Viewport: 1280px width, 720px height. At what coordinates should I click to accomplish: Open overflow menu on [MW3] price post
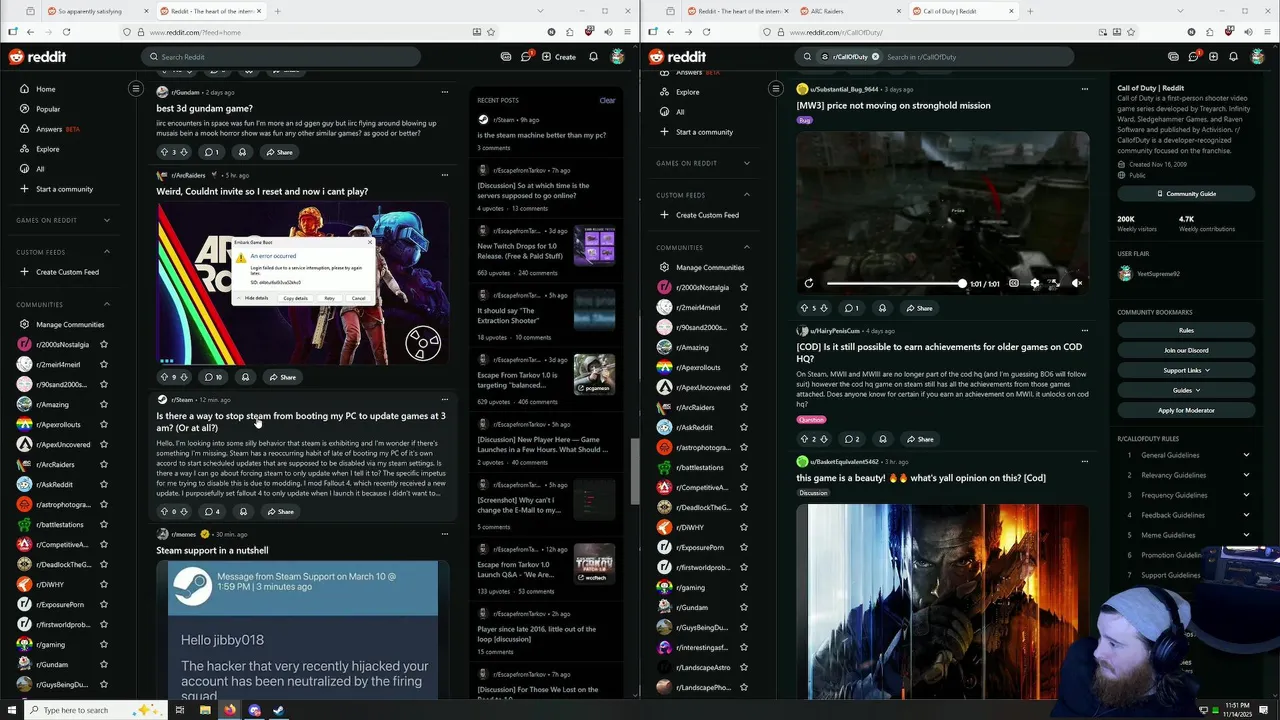coord(1085,89)
